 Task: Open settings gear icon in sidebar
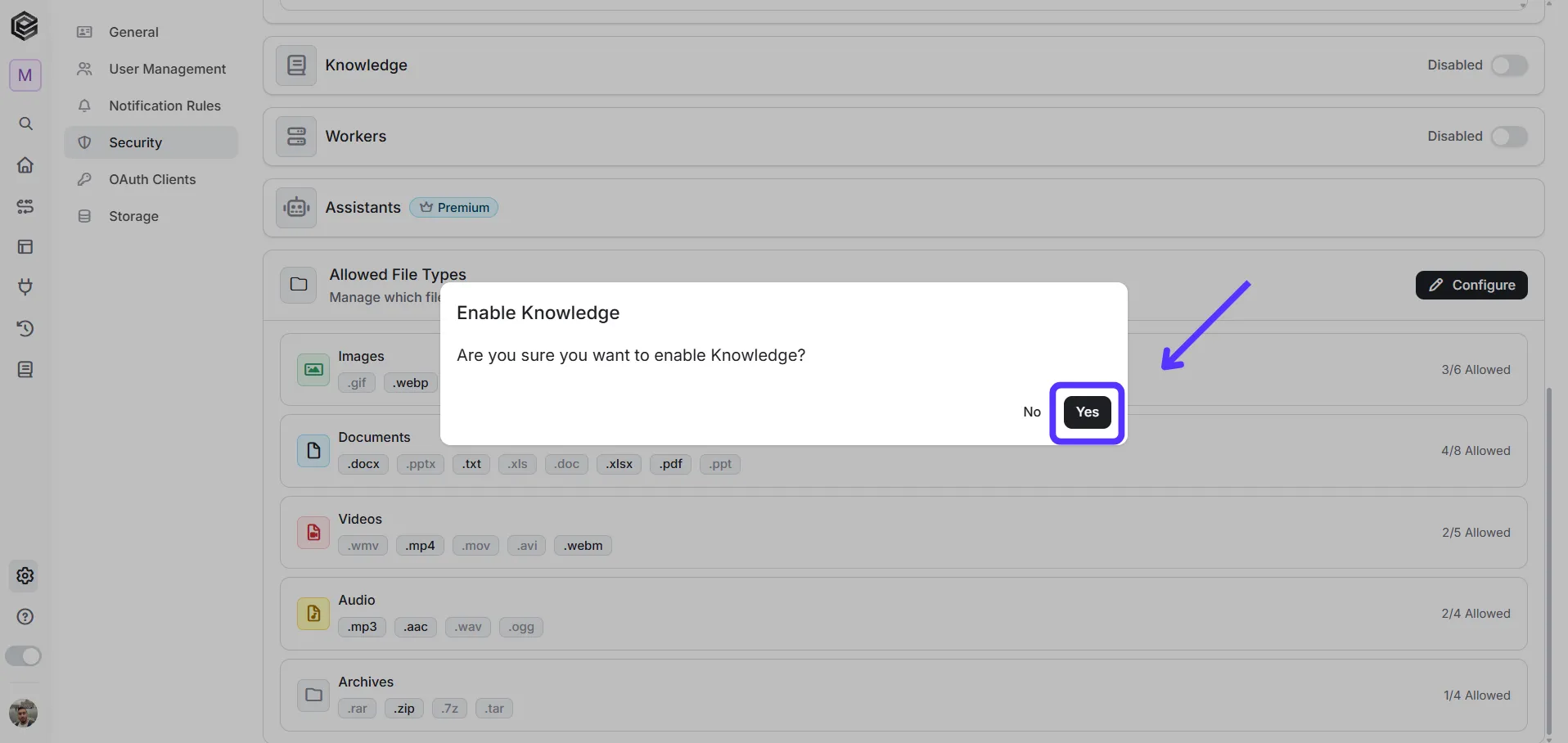[25, 576]
